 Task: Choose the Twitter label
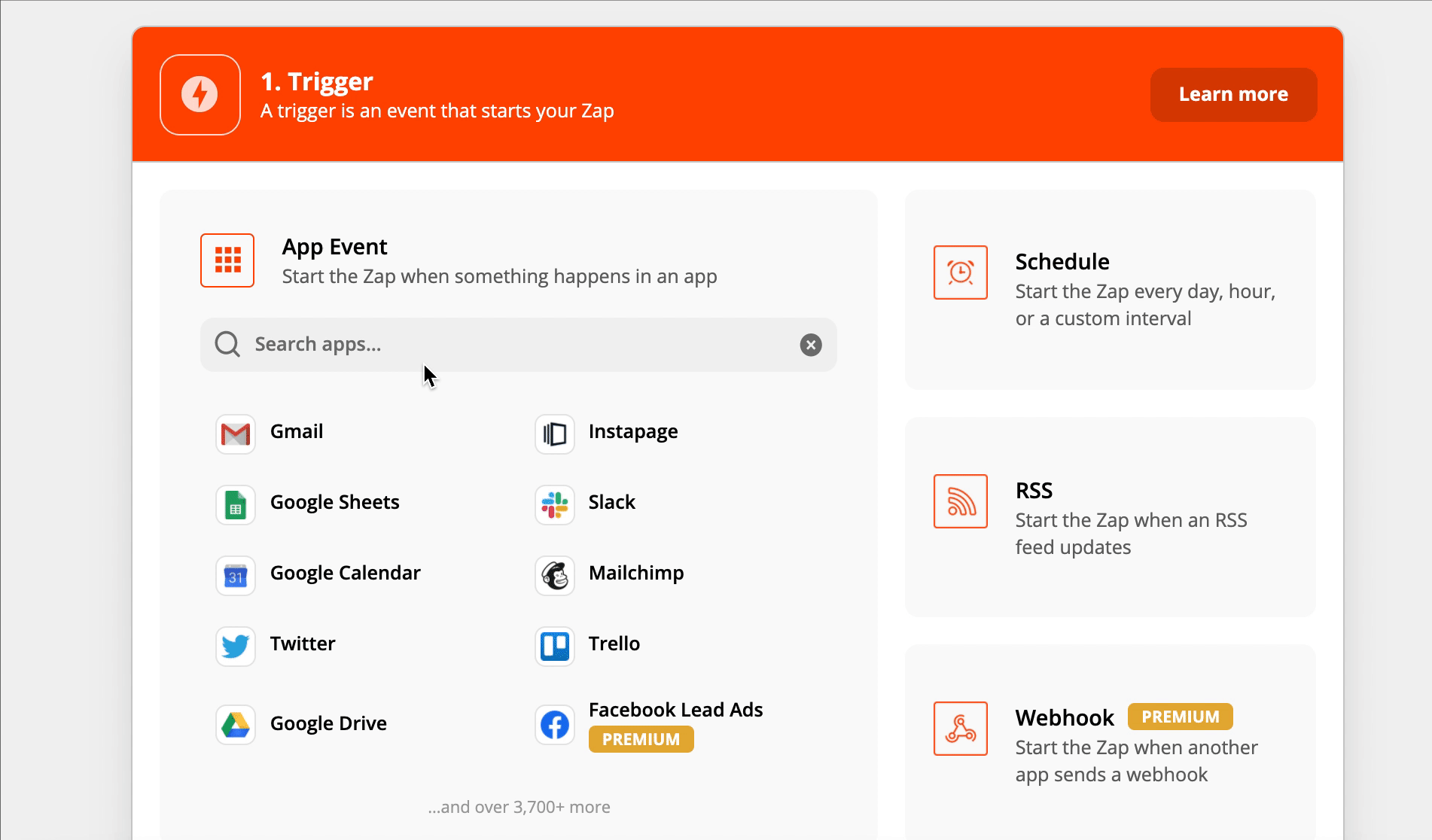point(303,644)
